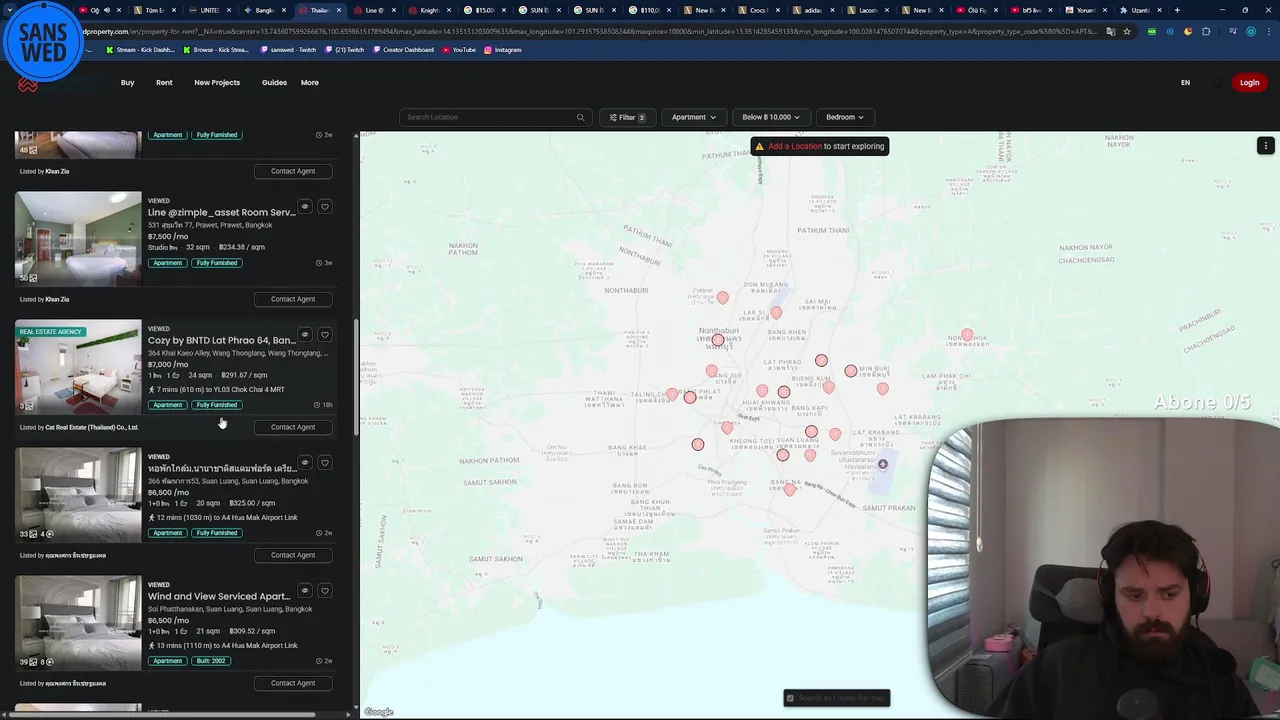1280x720 pixels.
Task: Tick the 'Search as I move the map' checkbox
Action: 790,698
